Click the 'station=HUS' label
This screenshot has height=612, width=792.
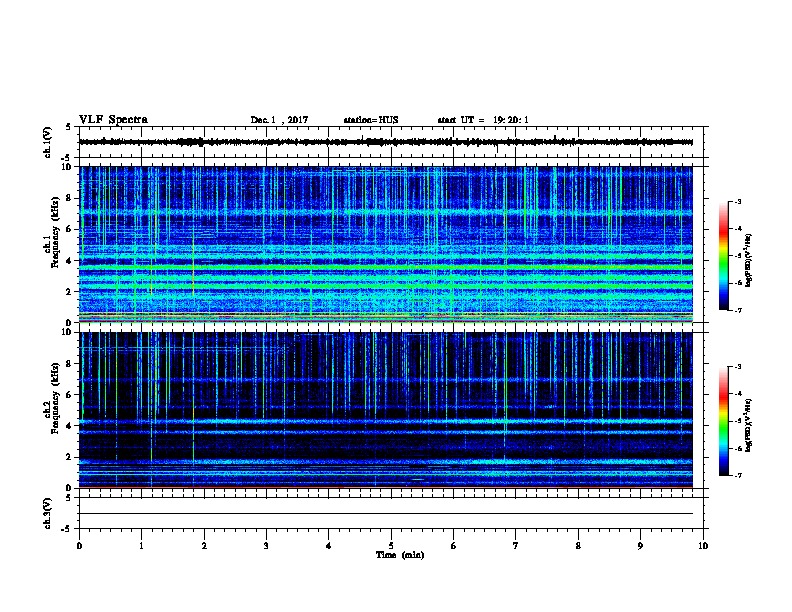point(371,120)
